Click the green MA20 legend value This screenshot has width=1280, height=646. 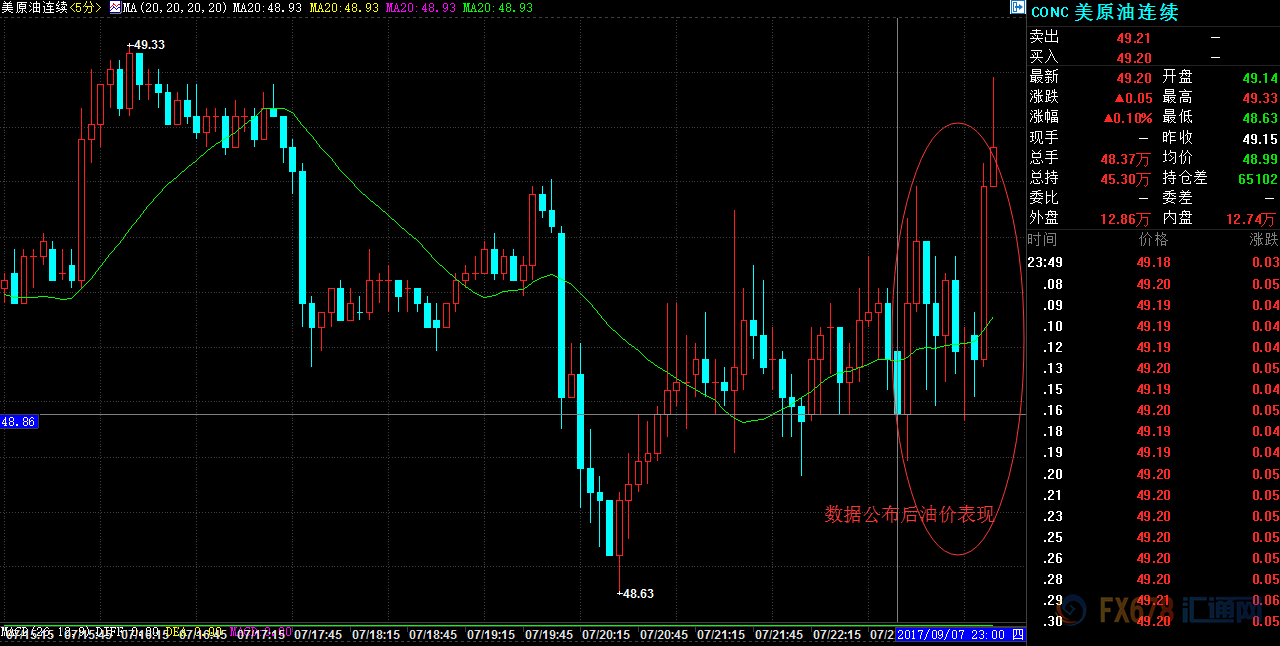pyautogui.click(x=497, y=8)
